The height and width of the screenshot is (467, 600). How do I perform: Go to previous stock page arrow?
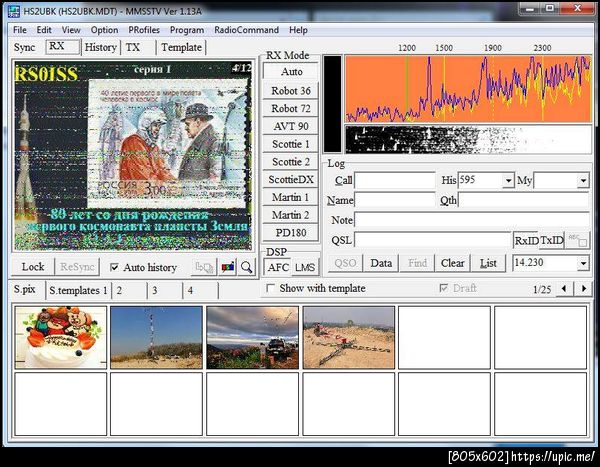(564, 288)
